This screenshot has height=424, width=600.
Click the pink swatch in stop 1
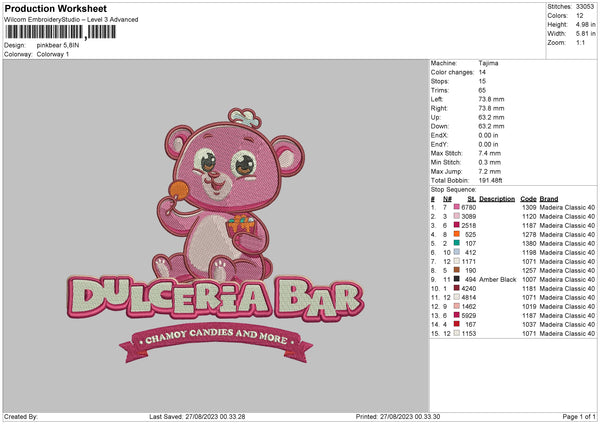point(457,207)
